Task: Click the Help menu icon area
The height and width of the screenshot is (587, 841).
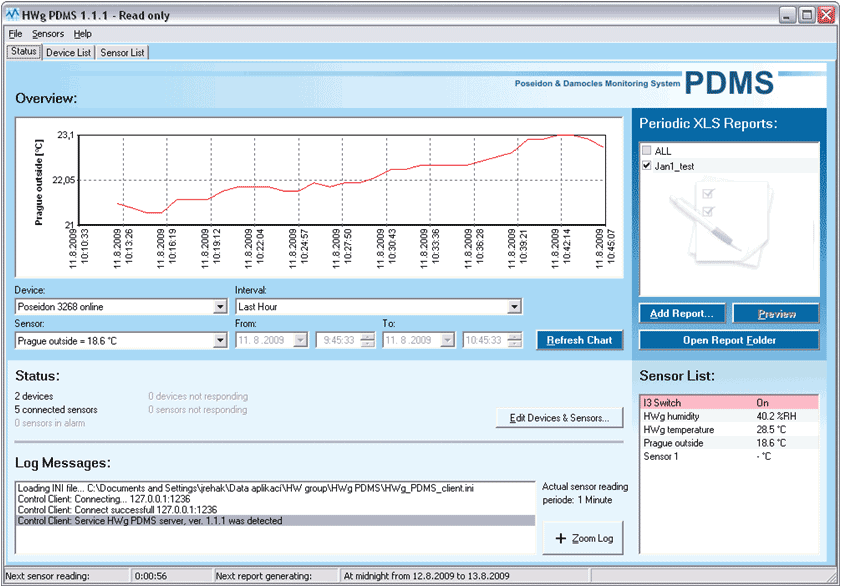Action: pos(83,33)
